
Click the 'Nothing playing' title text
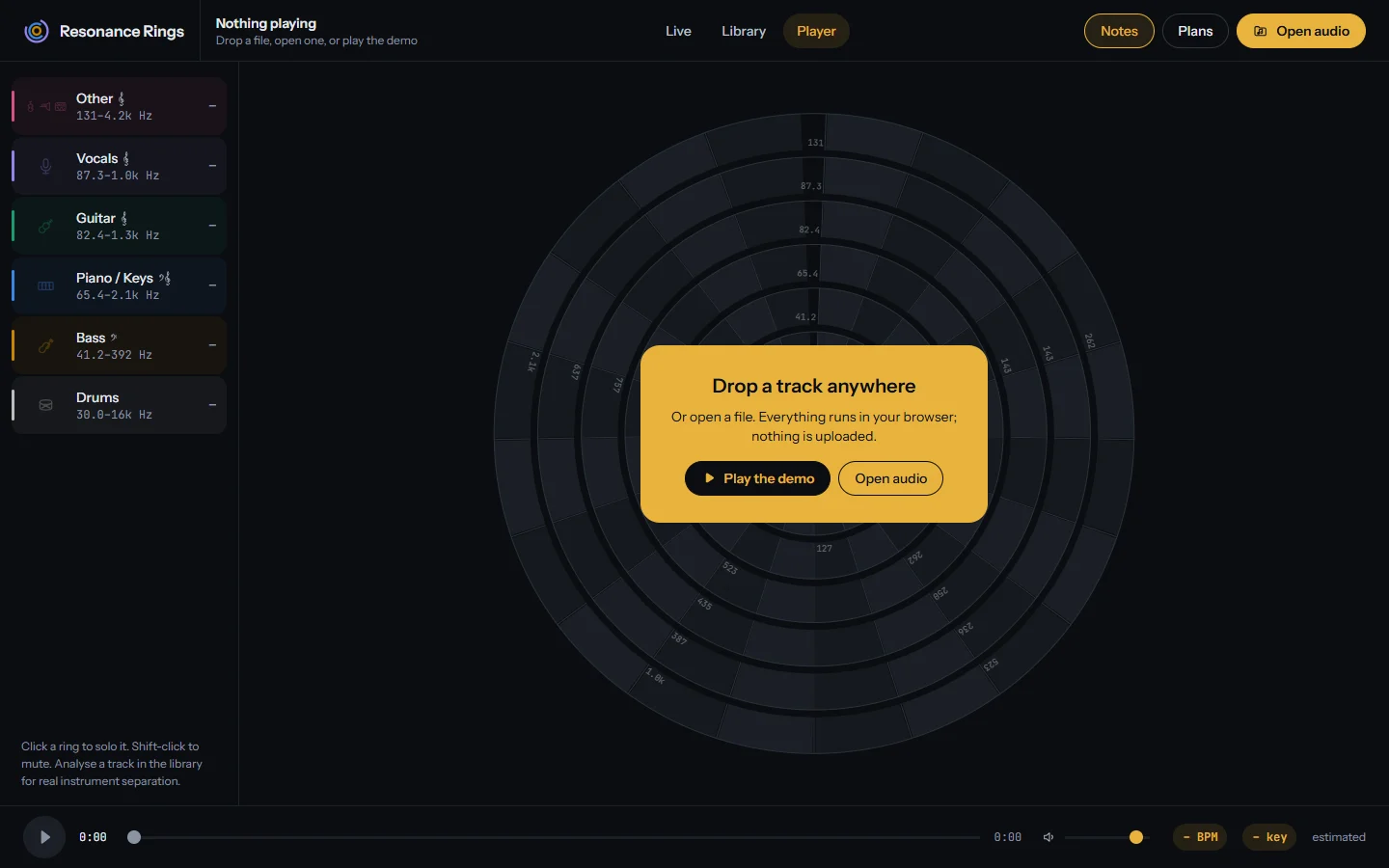coord(266,23)
